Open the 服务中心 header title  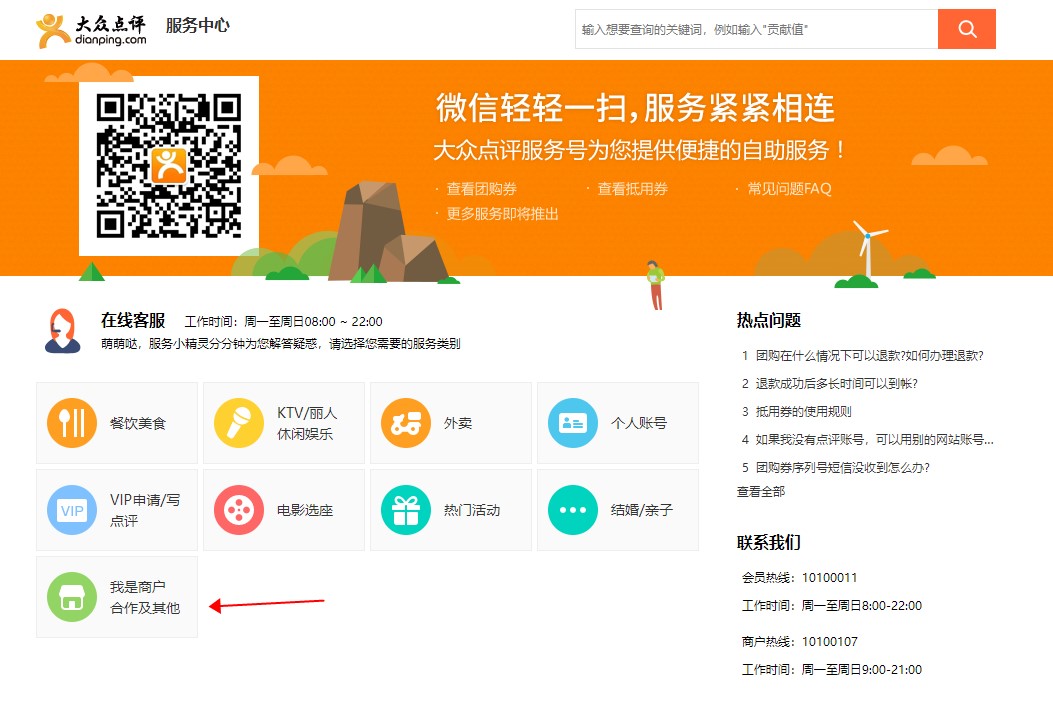(x=197, y=26)
